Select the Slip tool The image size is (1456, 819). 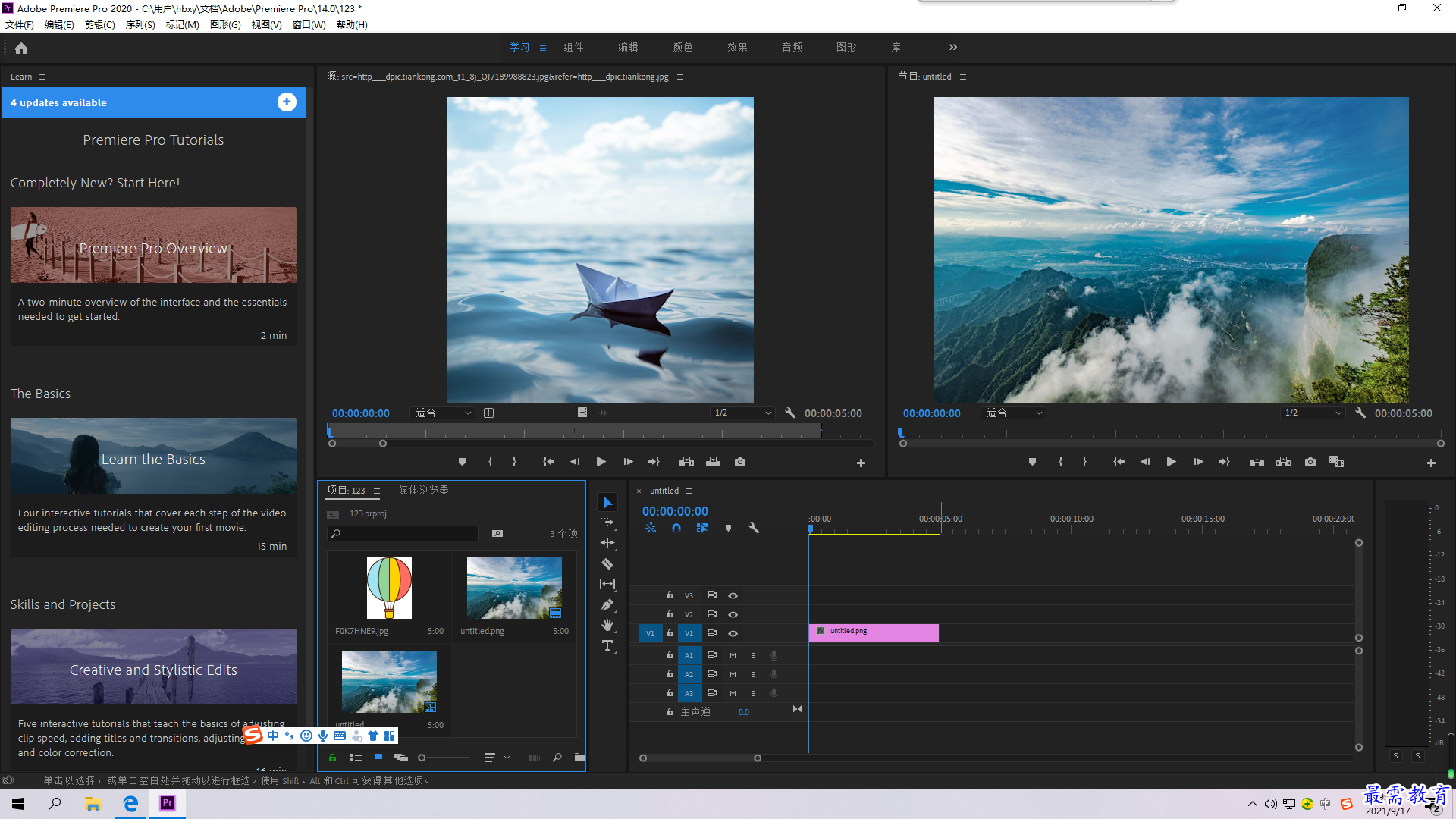[607, 584]
